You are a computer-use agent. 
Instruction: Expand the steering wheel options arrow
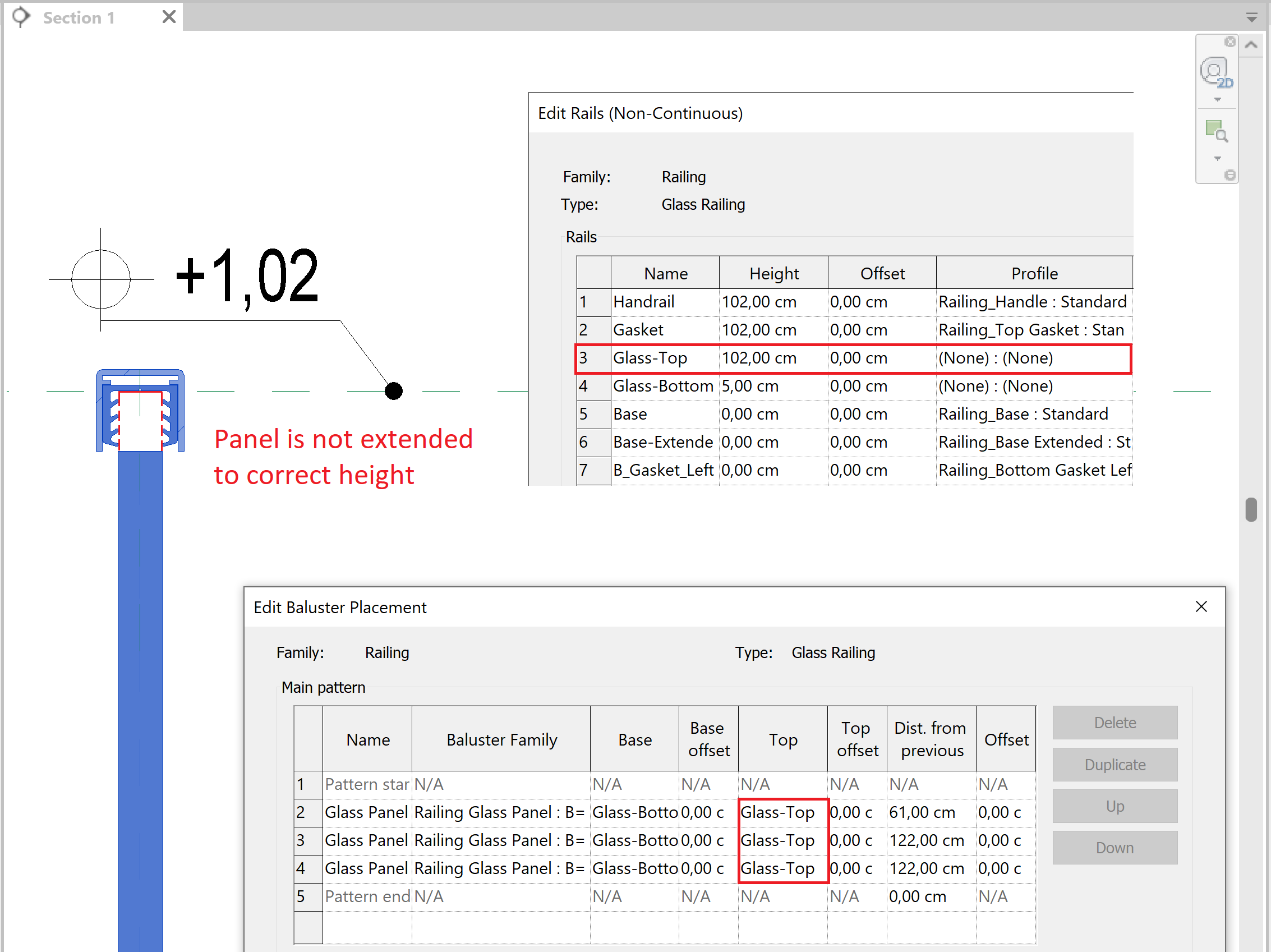[1217, 100]
